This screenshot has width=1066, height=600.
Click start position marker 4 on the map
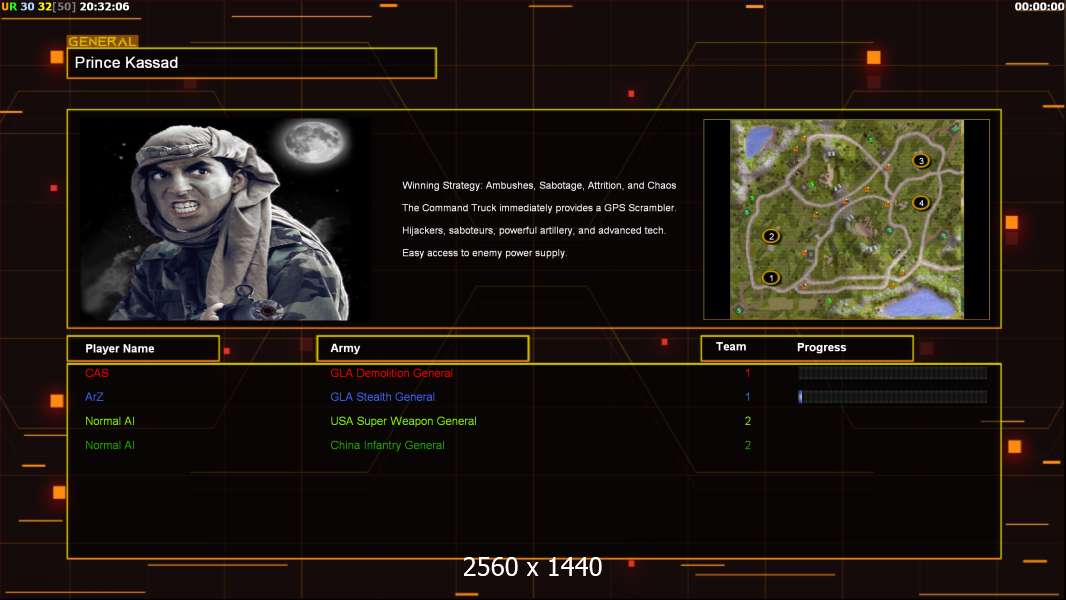(921, 202)
